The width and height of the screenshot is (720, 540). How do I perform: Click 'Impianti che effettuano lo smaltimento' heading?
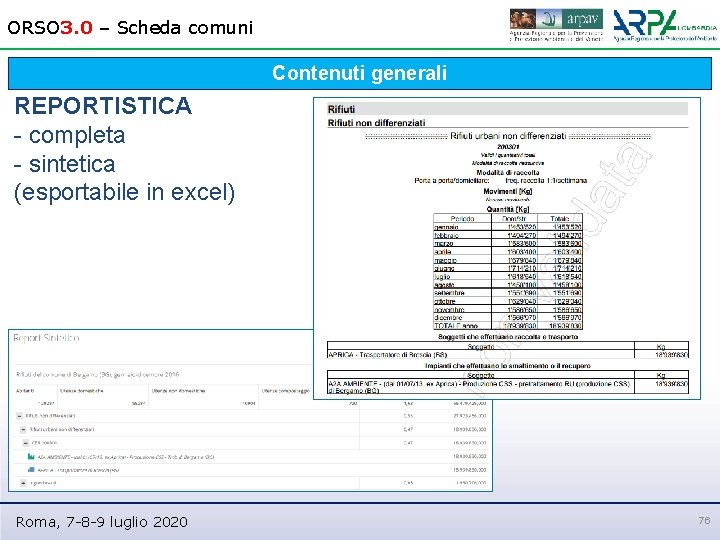508,366
